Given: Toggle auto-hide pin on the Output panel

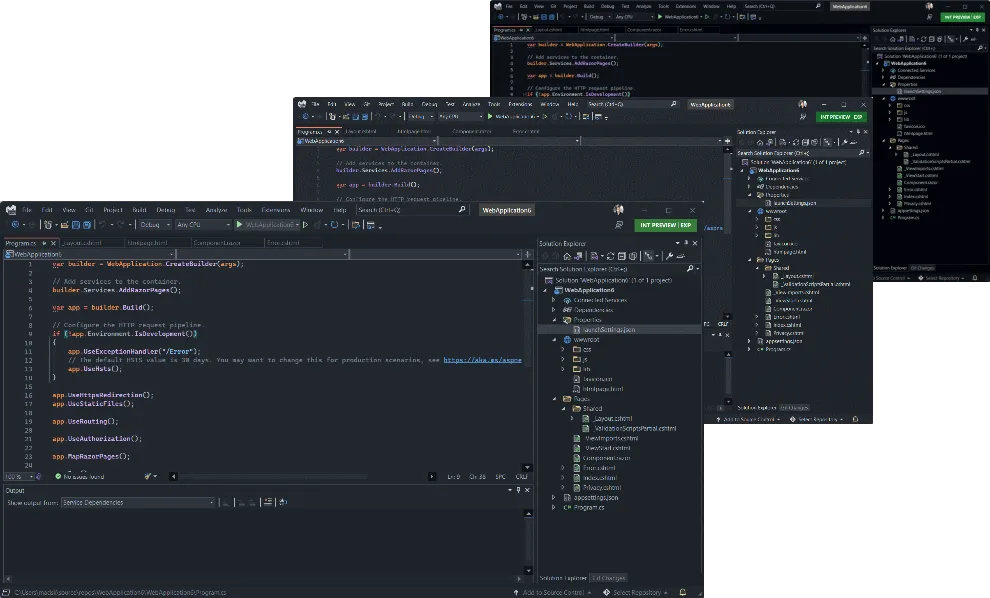Looking at the screenshot, I should (x=518, y=490).
